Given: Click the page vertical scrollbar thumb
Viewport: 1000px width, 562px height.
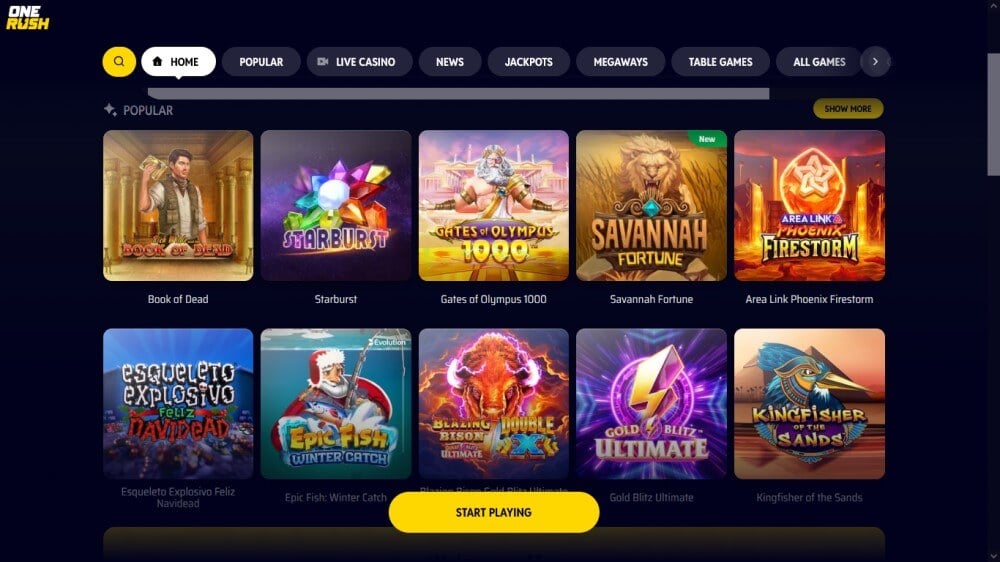Looking at the screenshot, I should click(993, 115).
